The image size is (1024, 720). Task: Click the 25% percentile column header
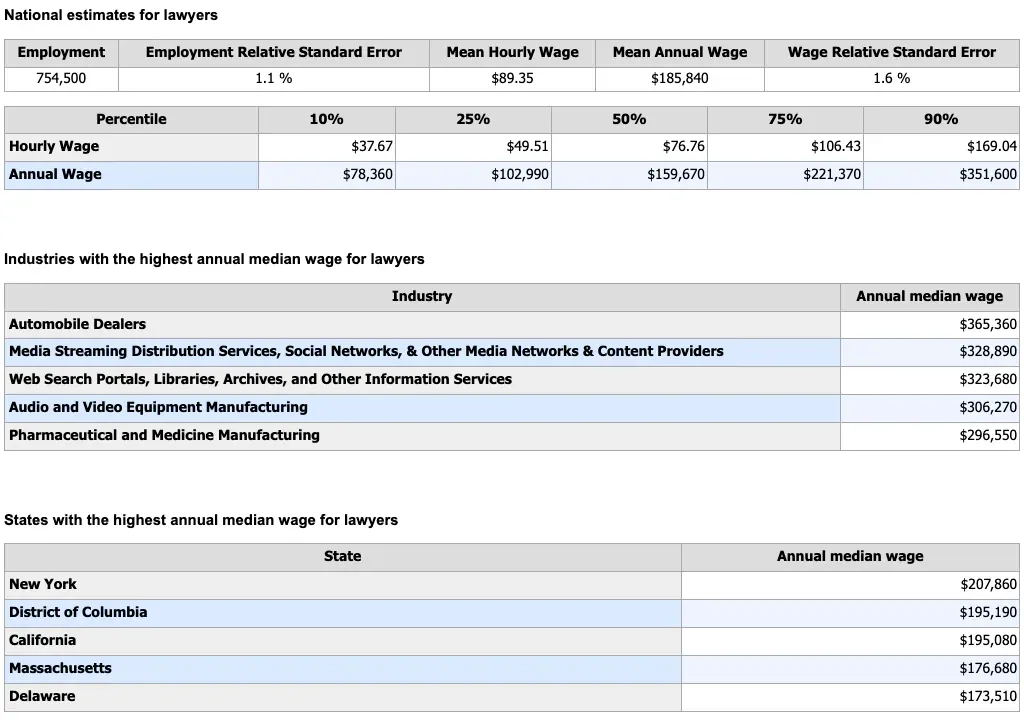[473, 120]
